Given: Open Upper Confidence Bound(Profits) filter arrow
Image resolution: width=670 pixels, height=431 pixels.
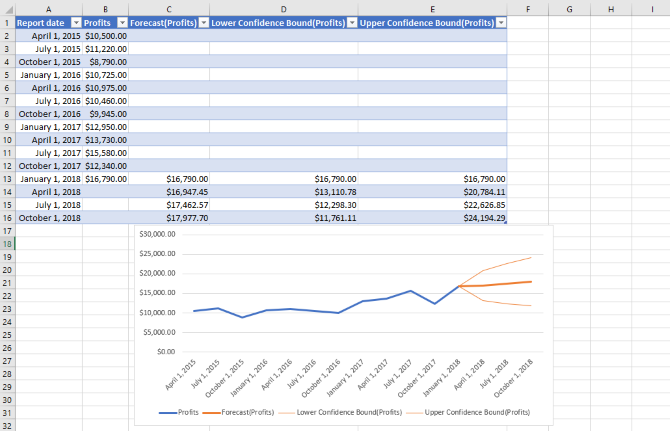Looking at the screenshot, I should point(500,22).
